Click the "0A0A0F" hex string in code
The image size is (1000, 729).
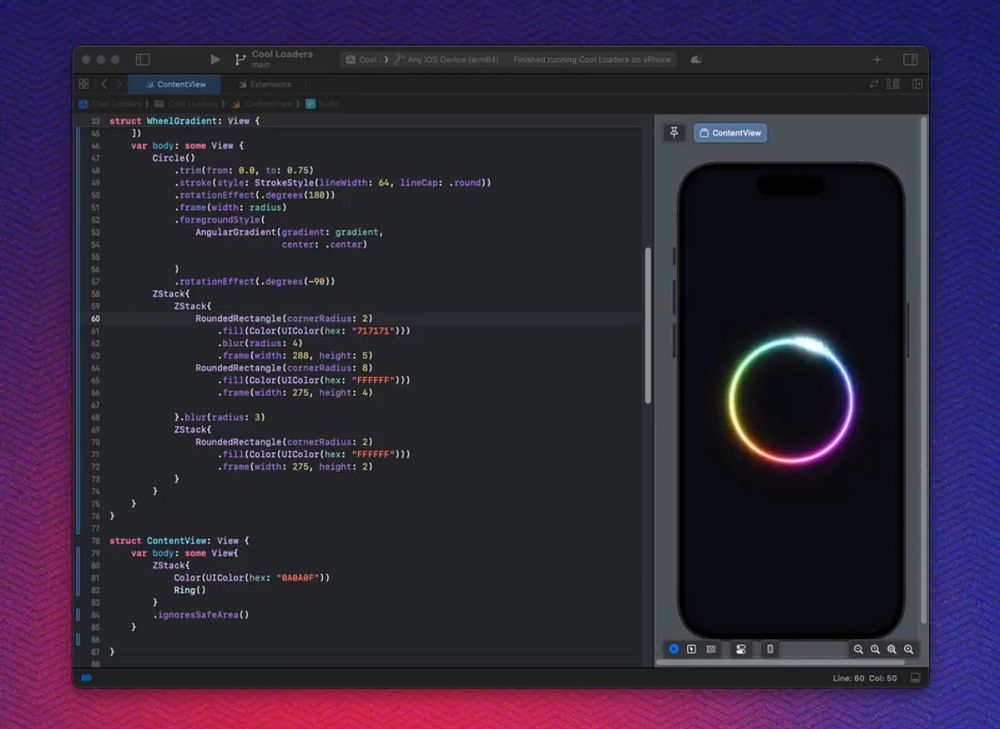coord(298,577)
